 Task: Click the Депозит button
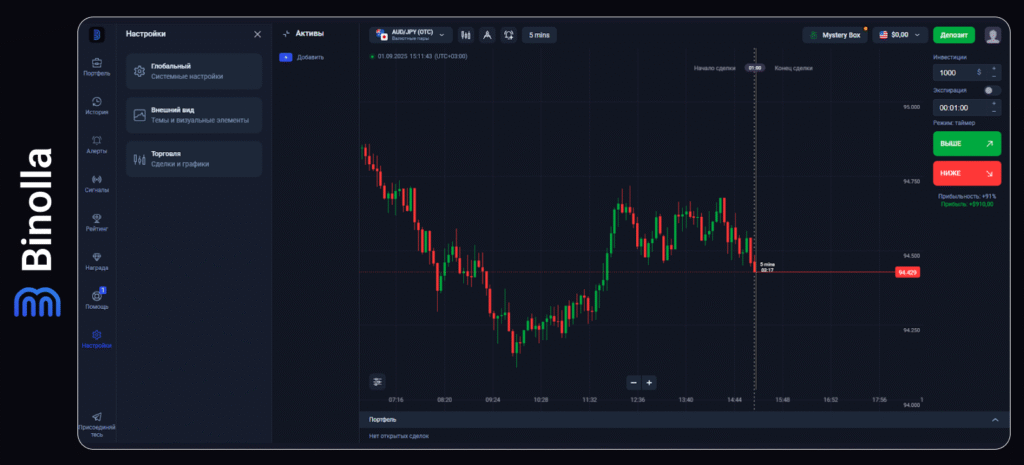pos(953,35)
